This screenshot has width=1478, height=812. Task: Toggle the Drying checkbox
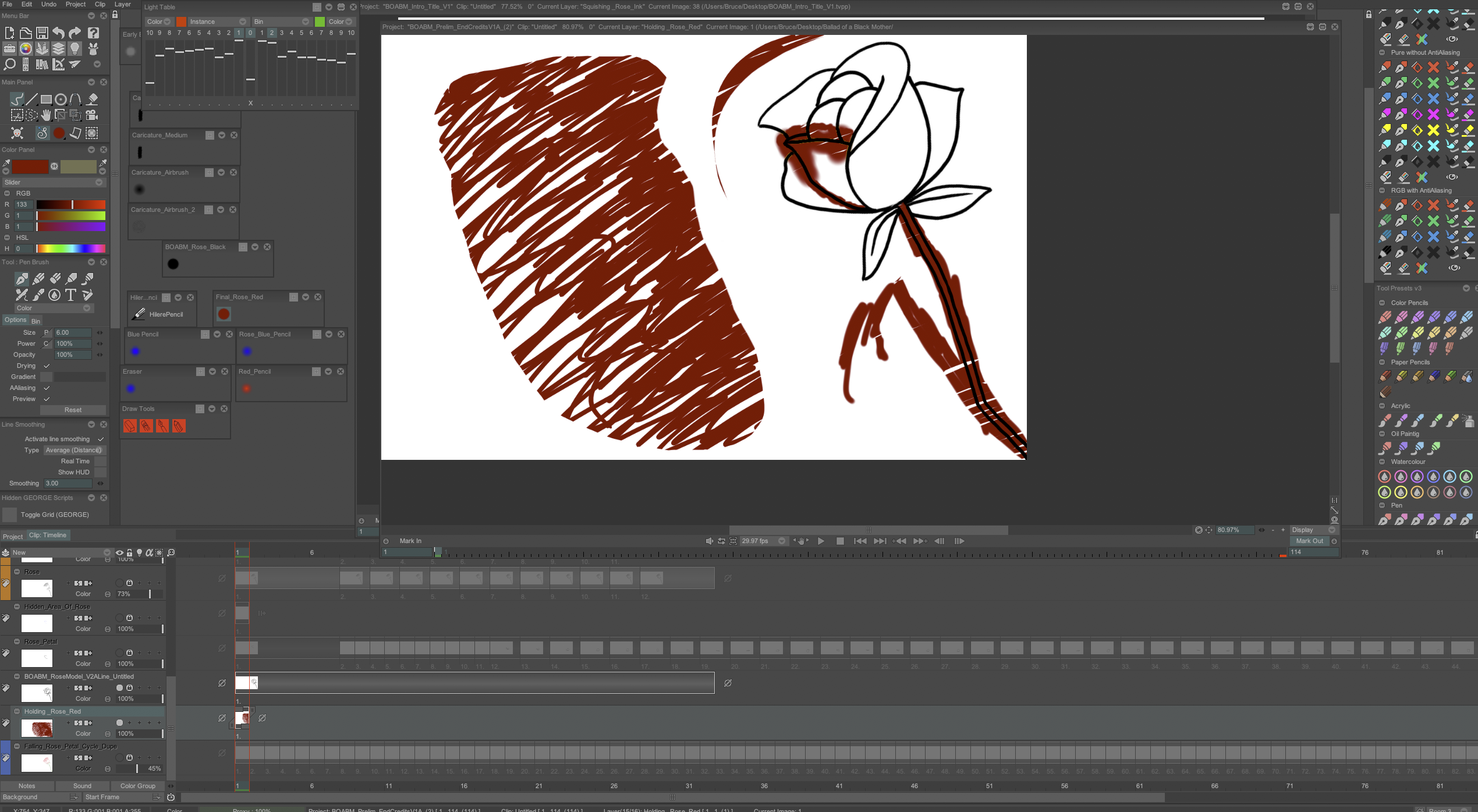(47, 366)
